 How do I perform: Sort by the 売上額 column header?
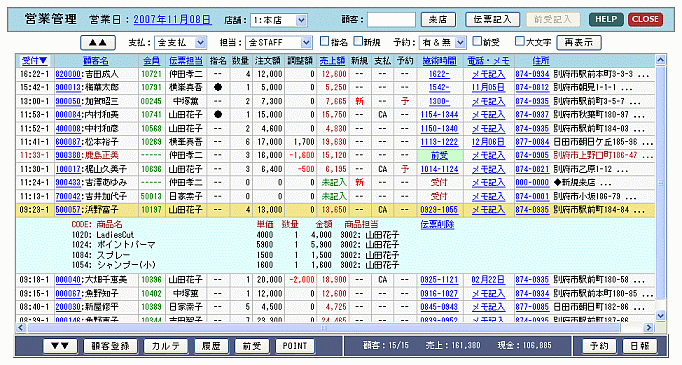(x=332, y=61)
